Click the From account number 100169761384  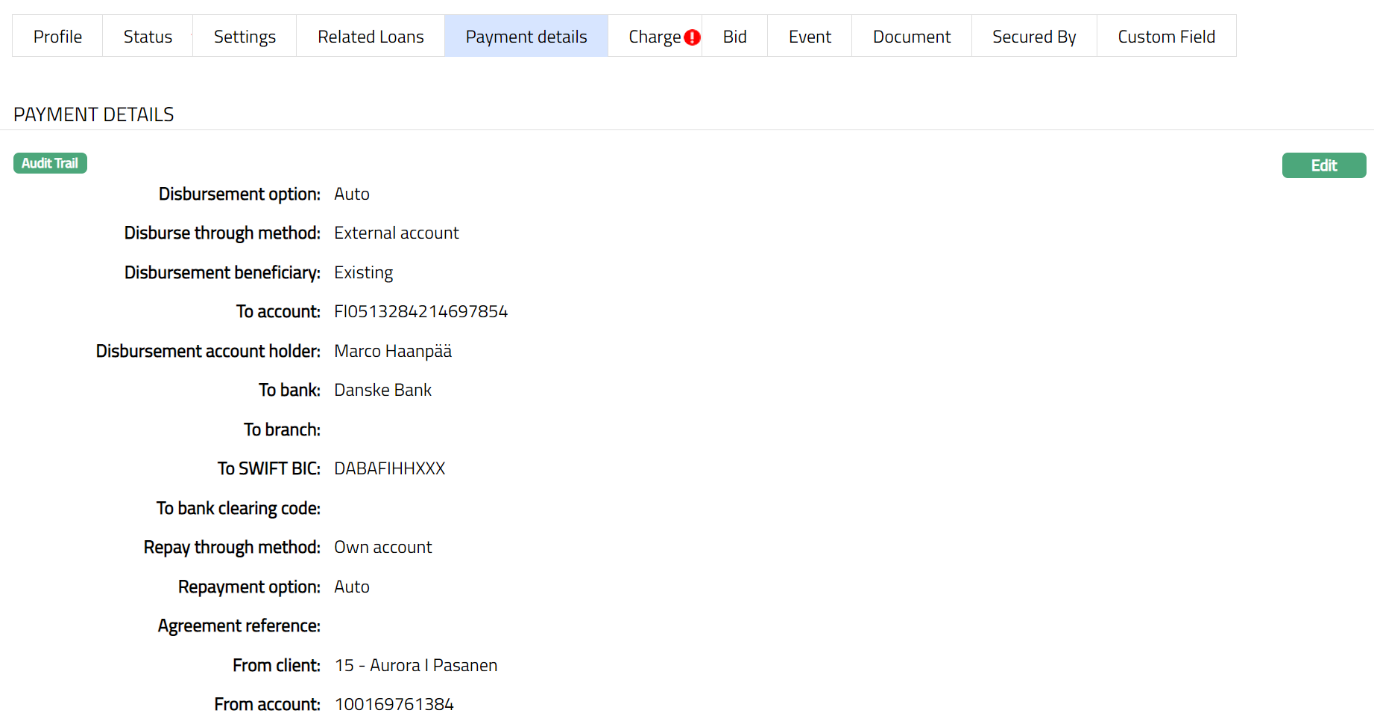pos(394,704)
